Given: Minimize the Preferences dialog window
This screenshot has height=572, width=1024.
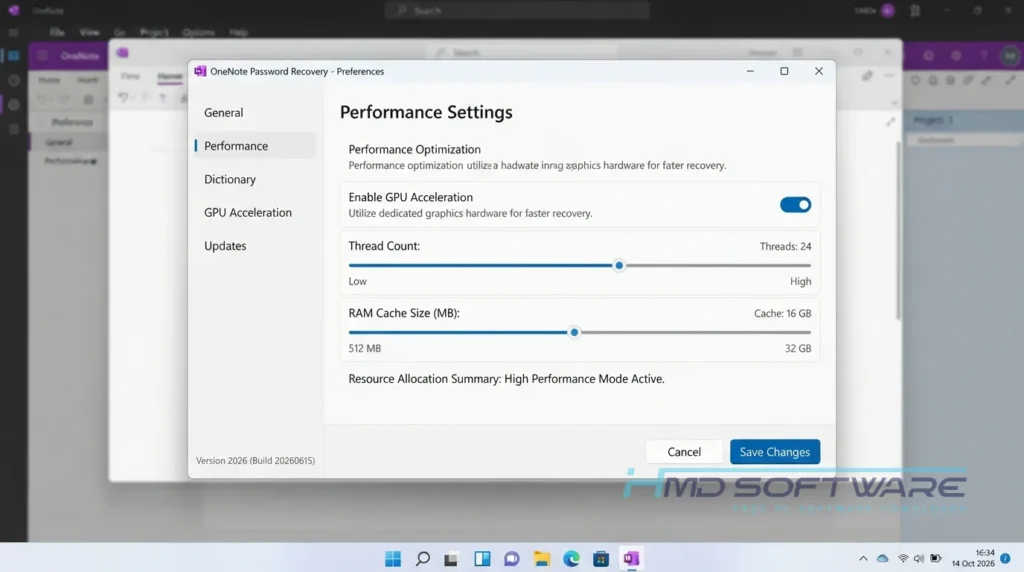Looking at the screenshot, I should tap(750, 71).
